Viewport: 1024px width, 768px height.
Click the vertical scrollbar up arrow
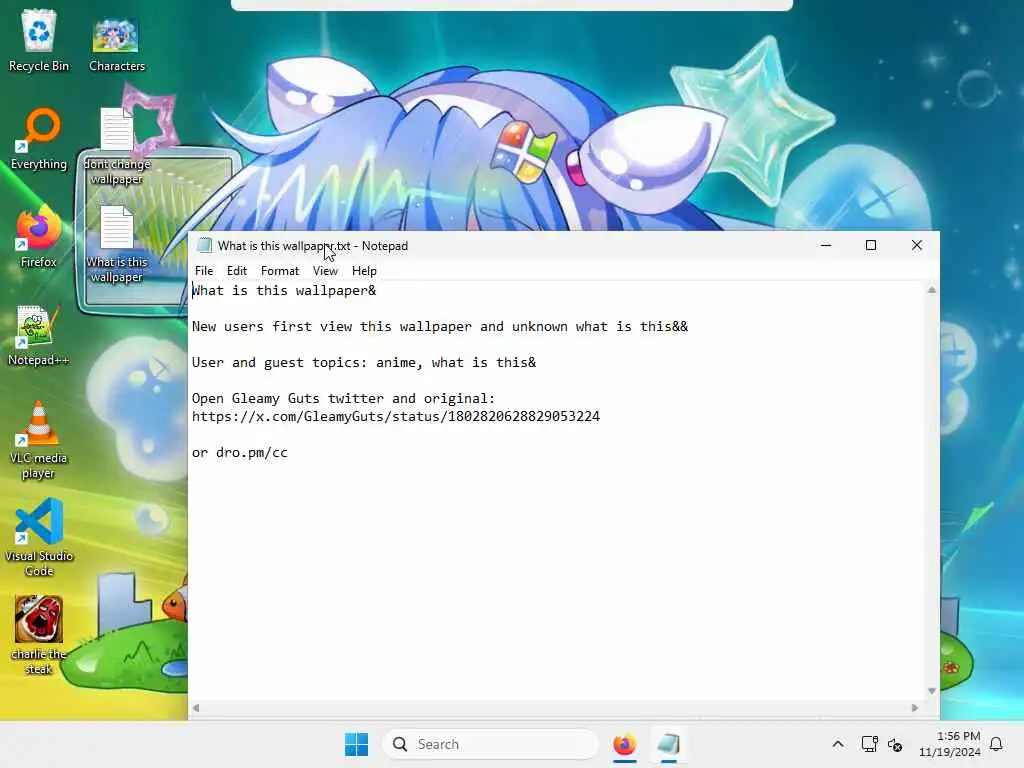(x=932, y=290)
